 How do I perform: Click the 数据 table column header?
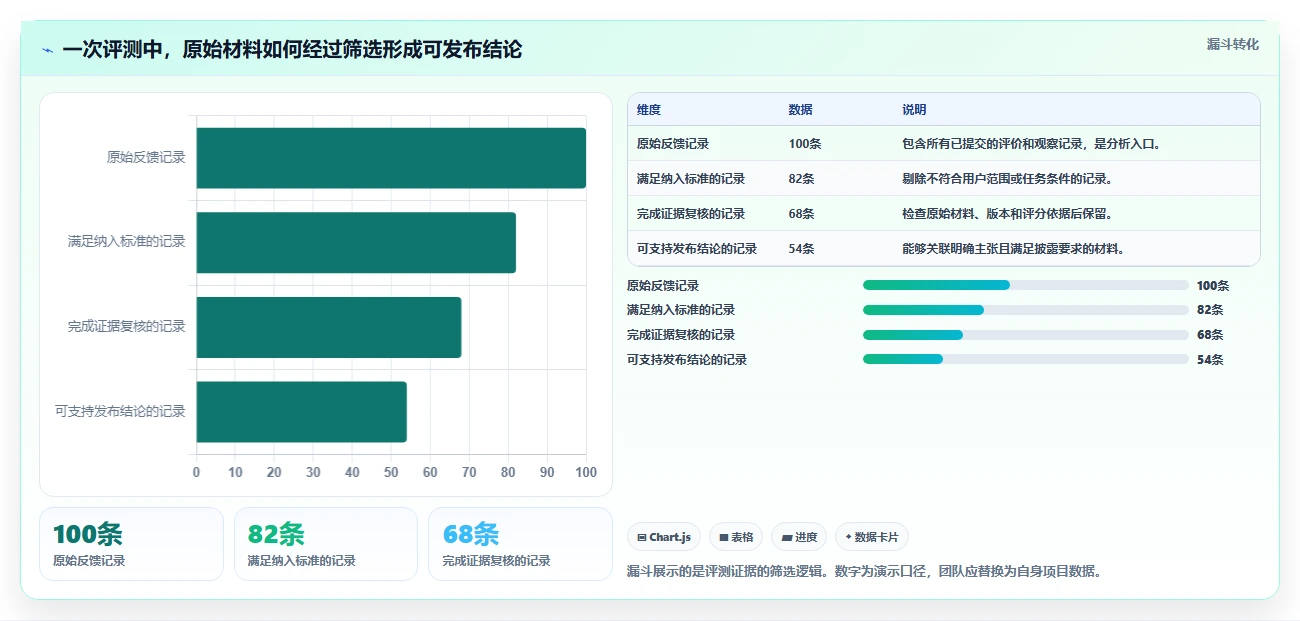(800, 110)
